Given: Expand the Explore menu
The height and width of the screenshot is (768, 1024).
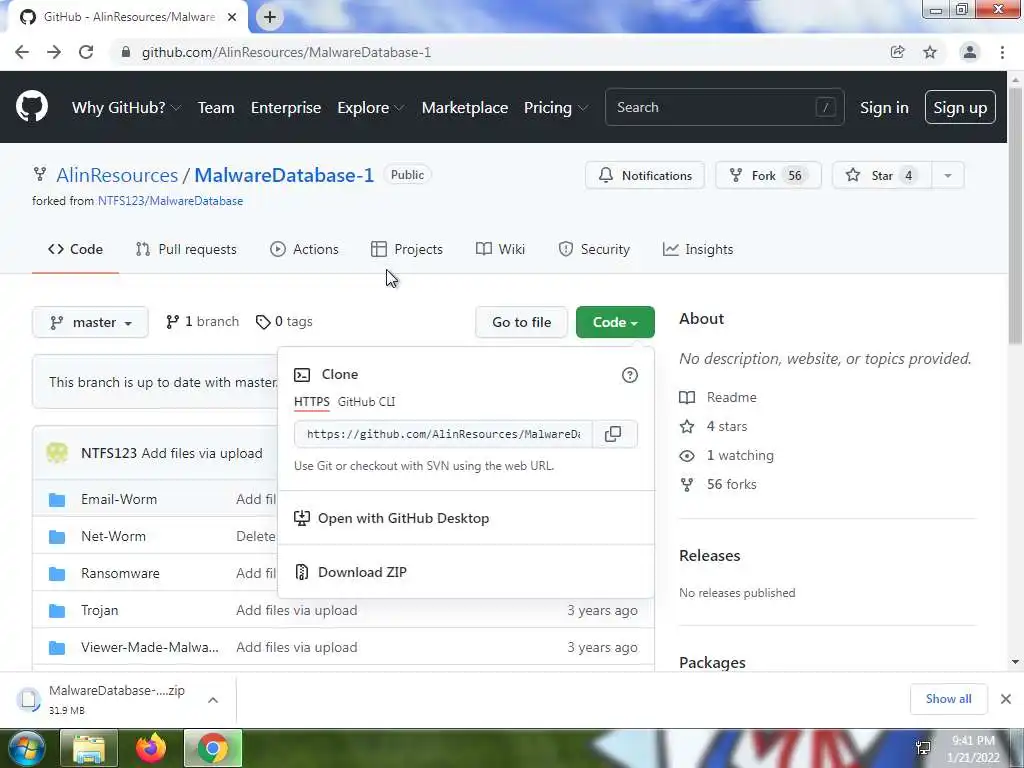Looking at the screenshot, I should pyautogui.click(x=370, y=108).
